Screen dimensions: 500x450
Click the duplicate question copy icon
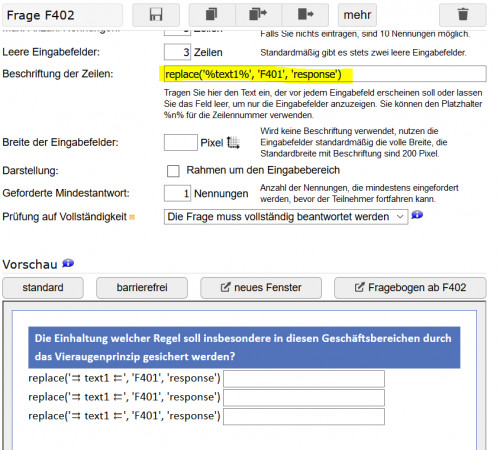click(x=212, y=15)
